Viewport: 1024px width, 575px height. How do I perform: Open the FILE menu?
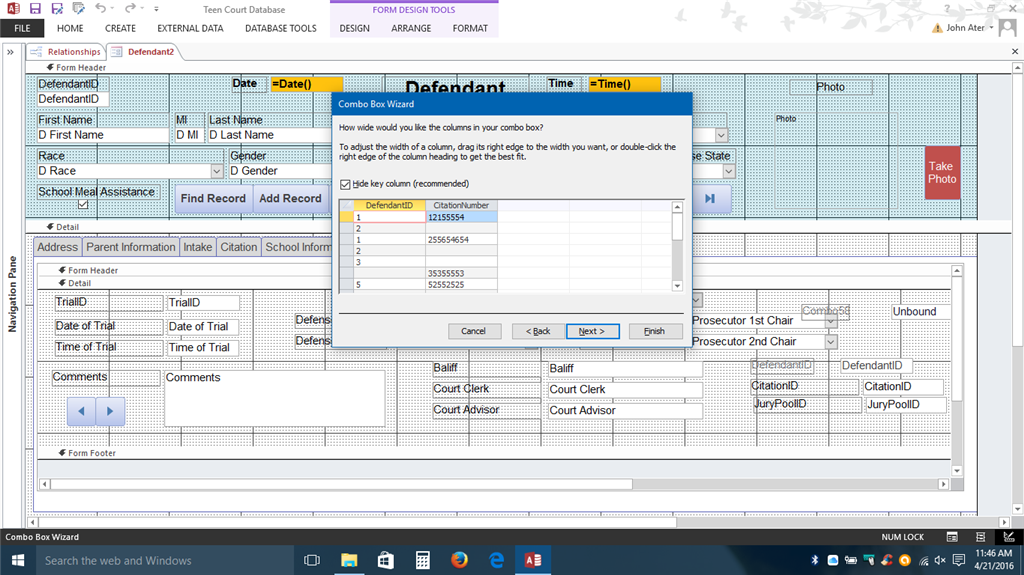[x=22, y=28]
